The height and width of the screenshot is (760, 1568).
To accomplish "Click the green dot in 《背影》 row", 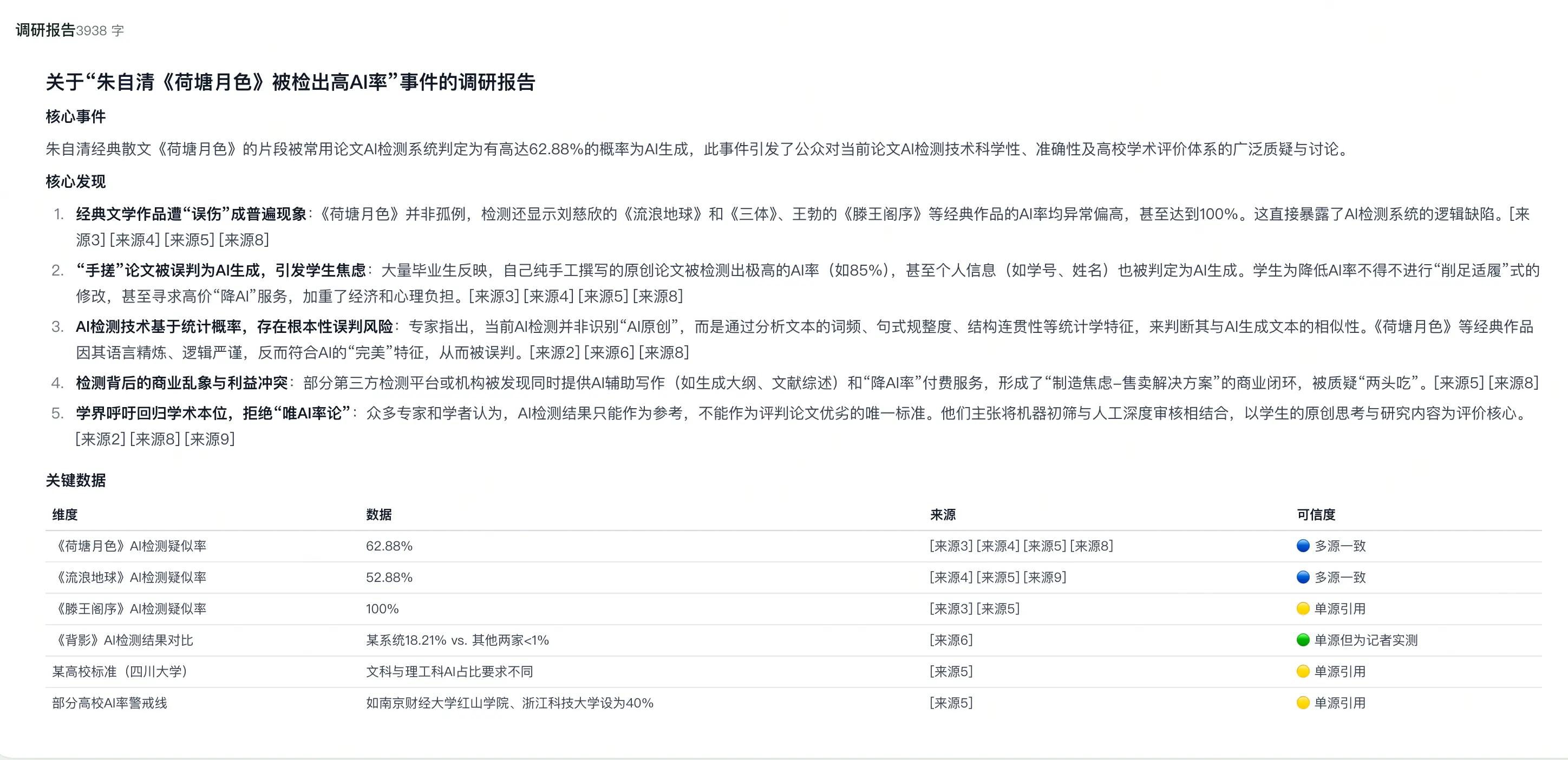I will (x=1303, y=640).
